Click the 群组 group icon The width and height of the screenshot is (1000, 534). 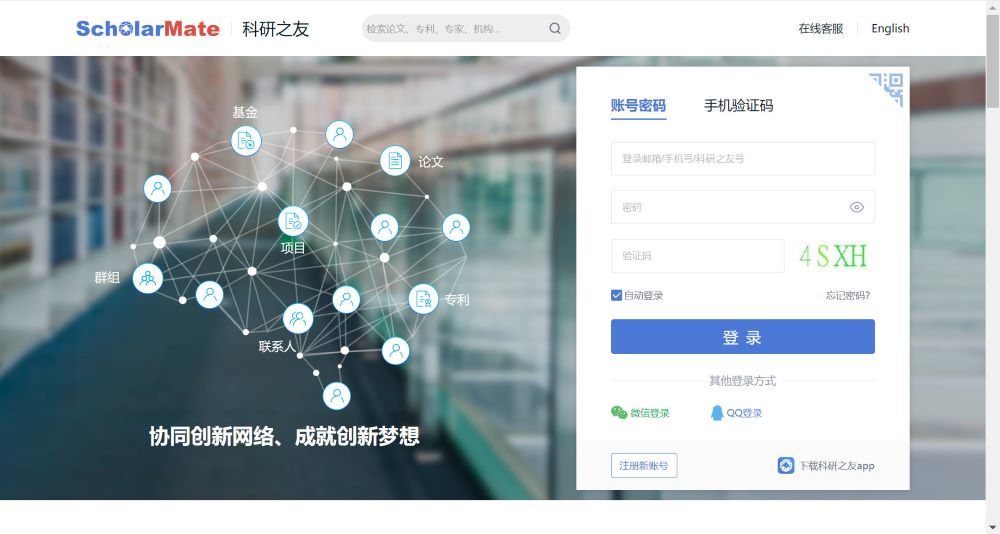pos(148,279)
